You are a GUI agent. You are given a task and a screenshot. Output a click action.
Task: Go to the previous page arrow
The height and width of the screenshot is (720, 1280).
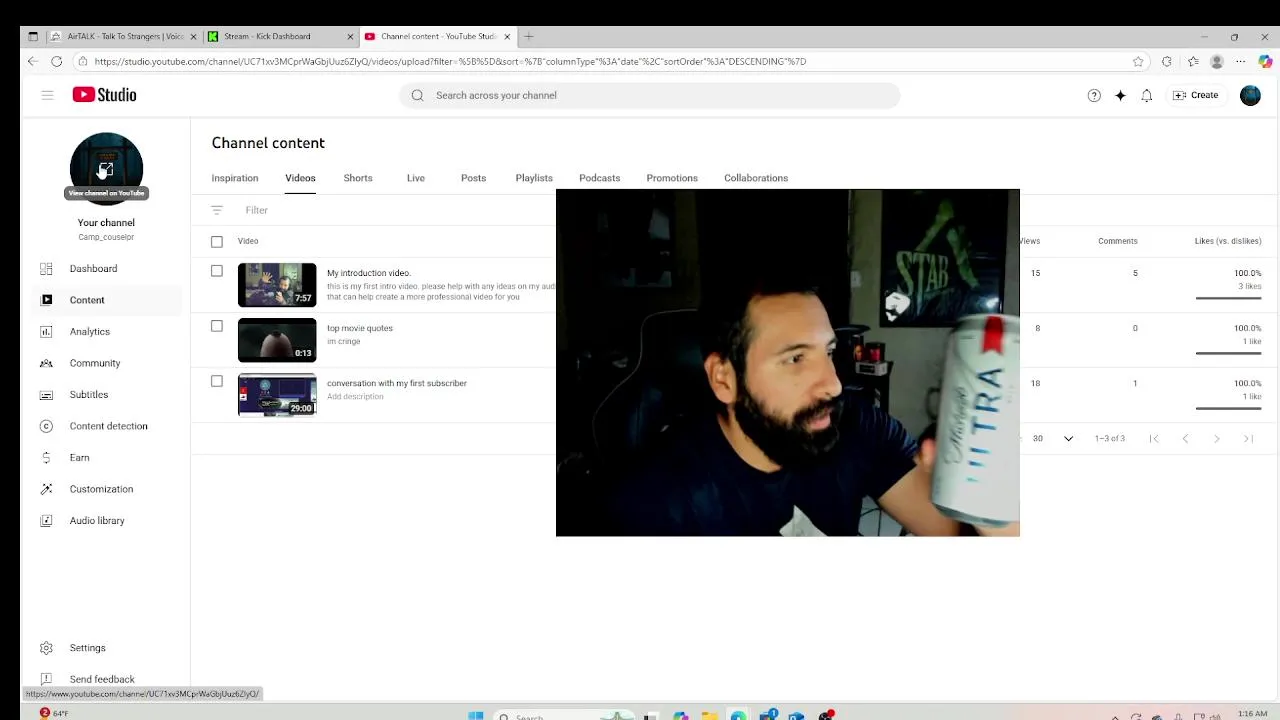1186,438
